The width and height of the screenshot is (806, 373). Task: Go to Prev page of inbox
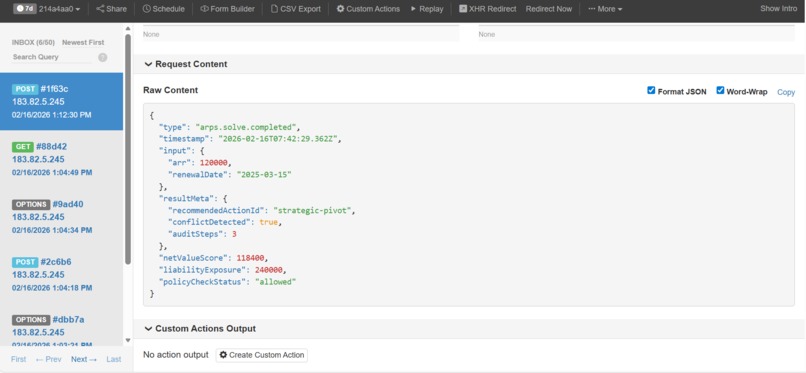point(48,359)
